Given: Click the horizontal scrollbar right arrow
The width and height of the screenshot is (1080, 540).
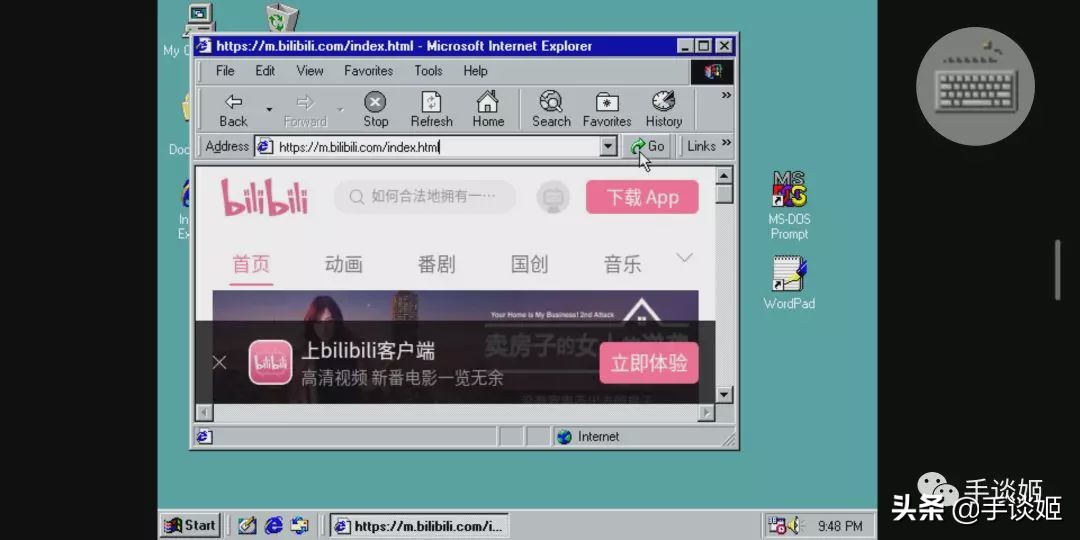Looking at the screenshot, I should point(707,412).
